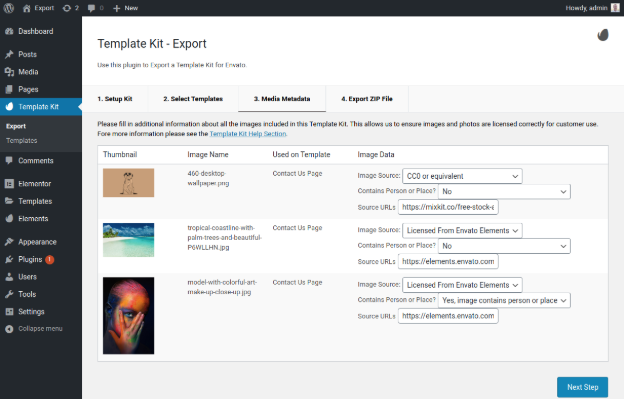
Task: Click the mixkit.co Source URL field
Action: (x=448, y=207)
